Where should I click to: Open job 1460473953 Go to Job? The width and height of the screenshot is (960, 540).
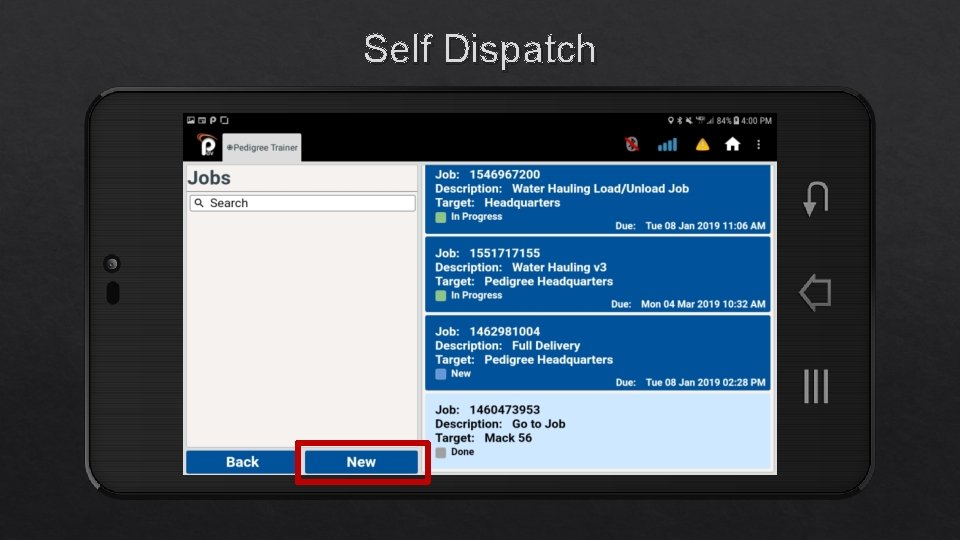pyautogui.click(x=598, y=431)
